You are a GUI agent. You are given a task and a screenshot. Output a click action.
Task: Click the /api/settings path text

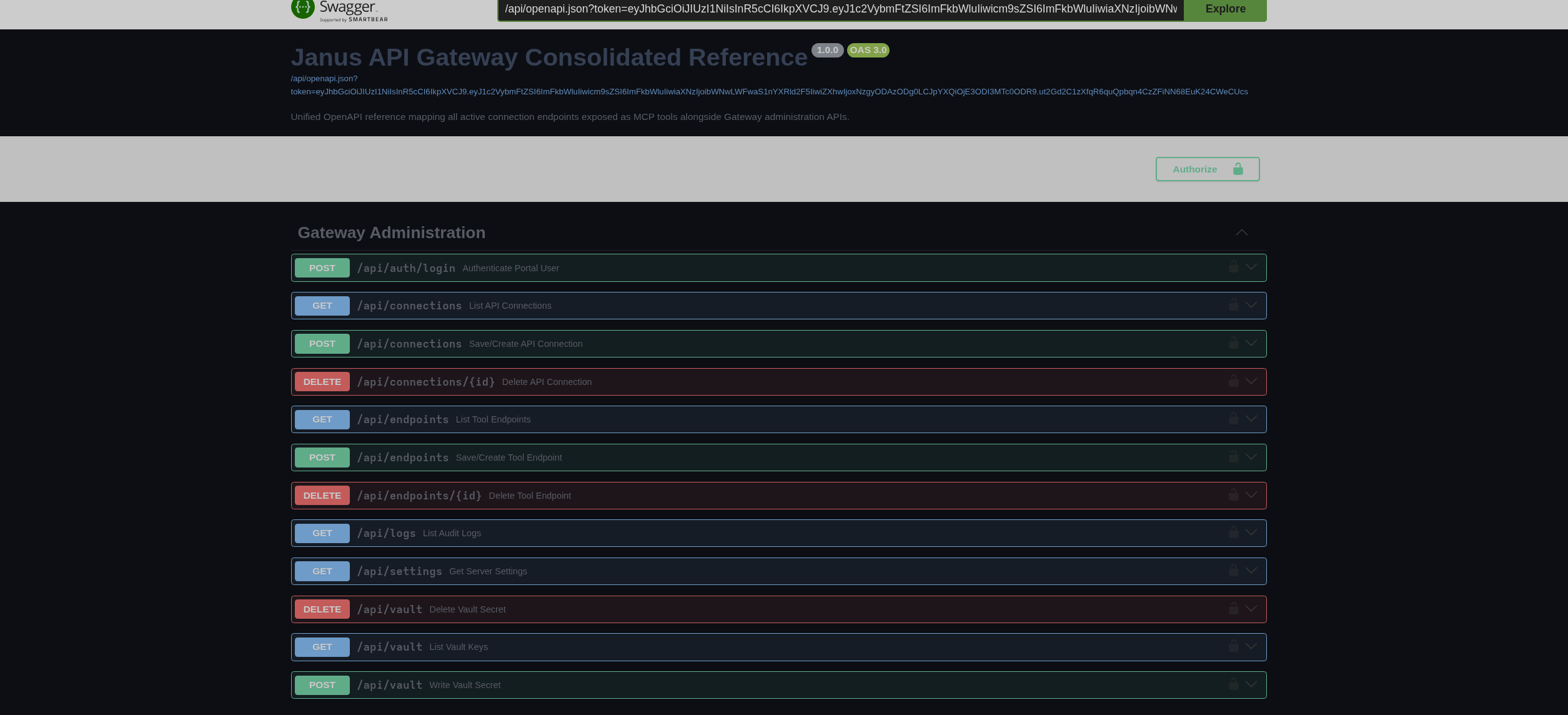[399, 571]
